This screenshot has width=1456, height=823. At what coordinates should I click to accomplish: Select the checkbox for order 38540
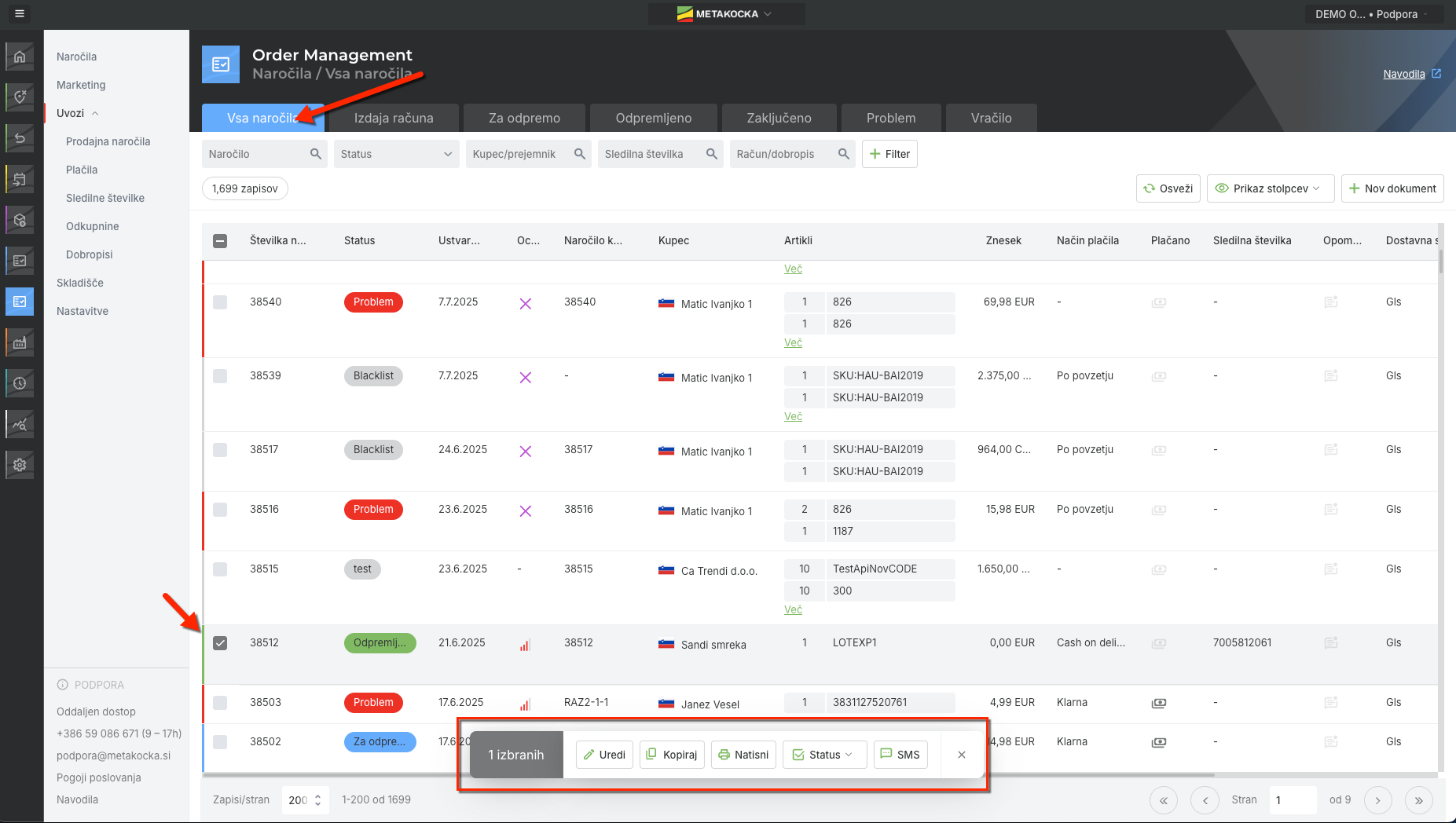coord(220,302)
